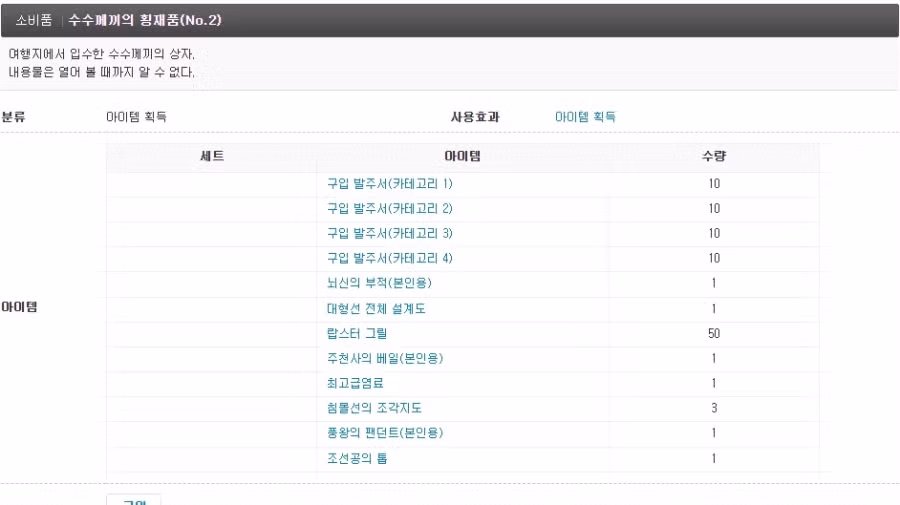The image size is (900, 505).
Task: Open the 랍스터 그릴 item link
Action: point(356,333)
